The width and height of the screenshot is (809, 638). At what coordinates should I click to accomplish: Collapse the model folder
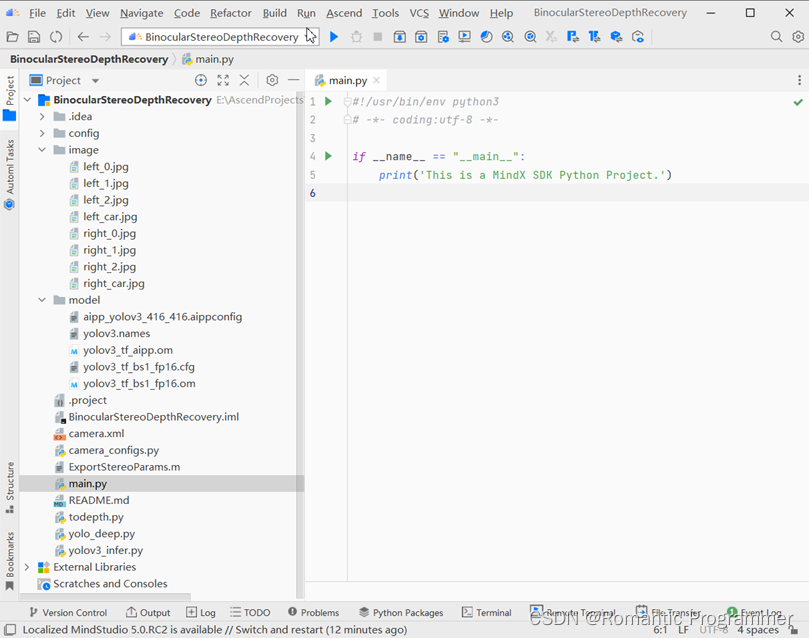[x=42, y=300]
